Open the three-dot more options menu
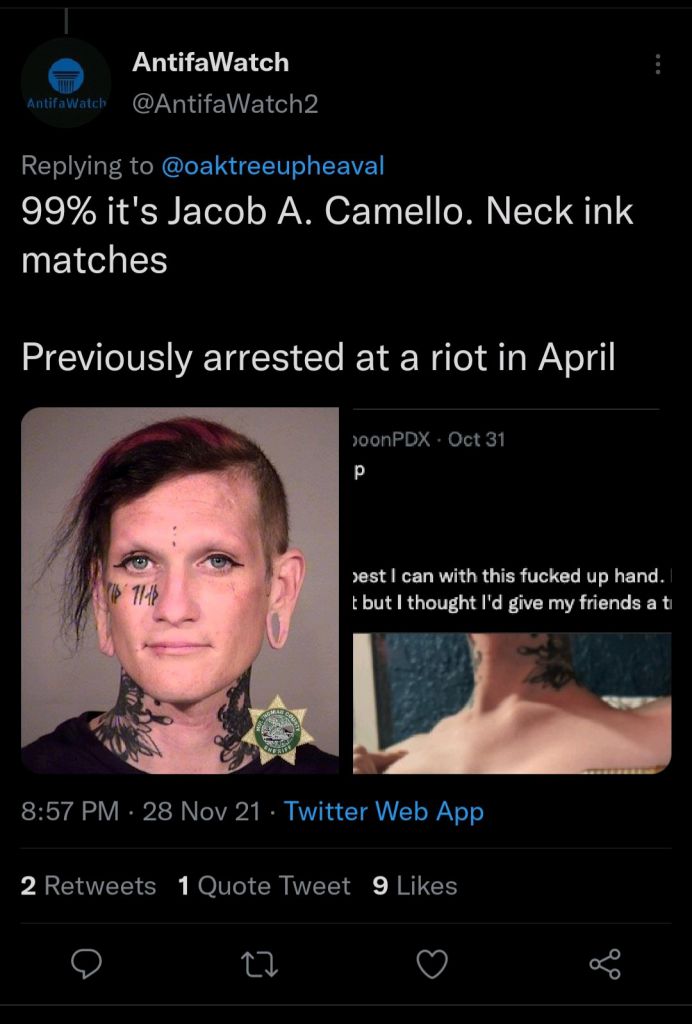The width and height of the screenshot is (692, 1024). click(657, 64)
